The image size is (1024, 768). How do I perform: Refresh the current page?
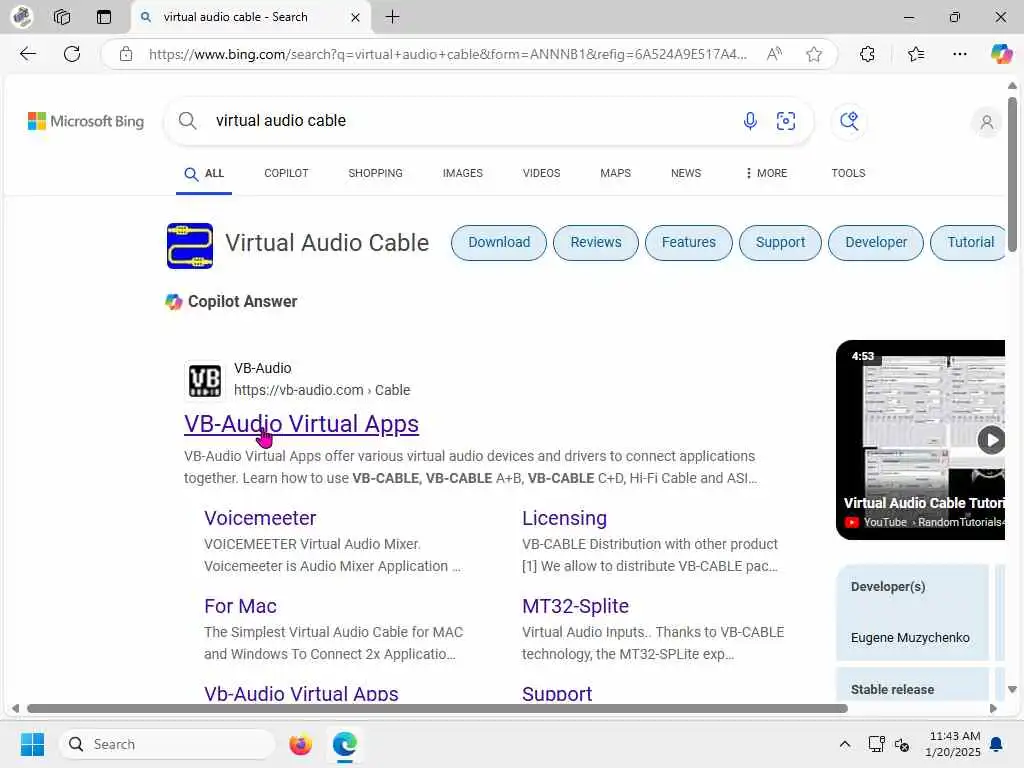pos(72,54)
